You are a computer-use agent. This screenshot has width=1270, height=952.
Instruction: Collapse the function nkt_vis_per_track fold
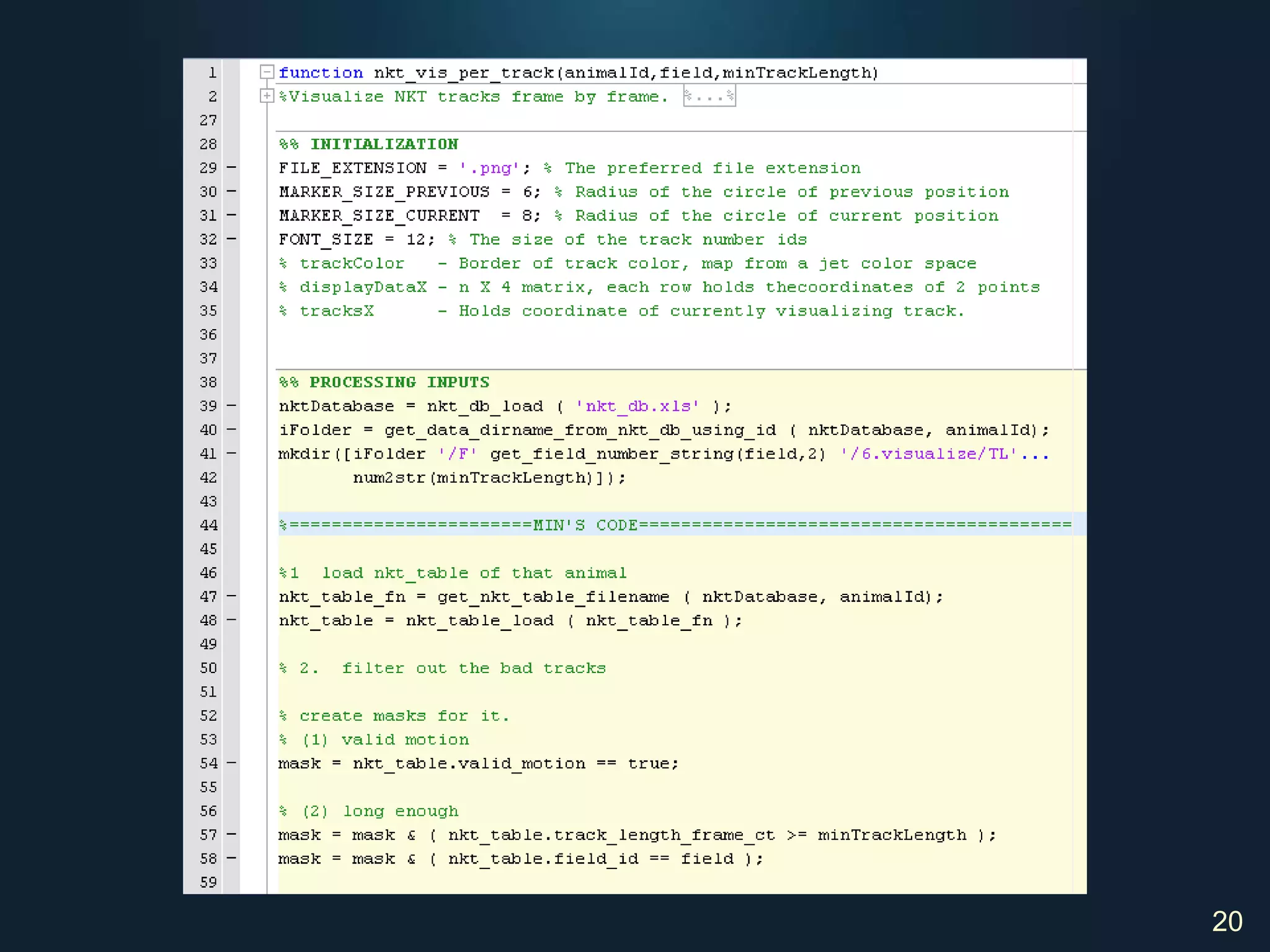(267, 73)
